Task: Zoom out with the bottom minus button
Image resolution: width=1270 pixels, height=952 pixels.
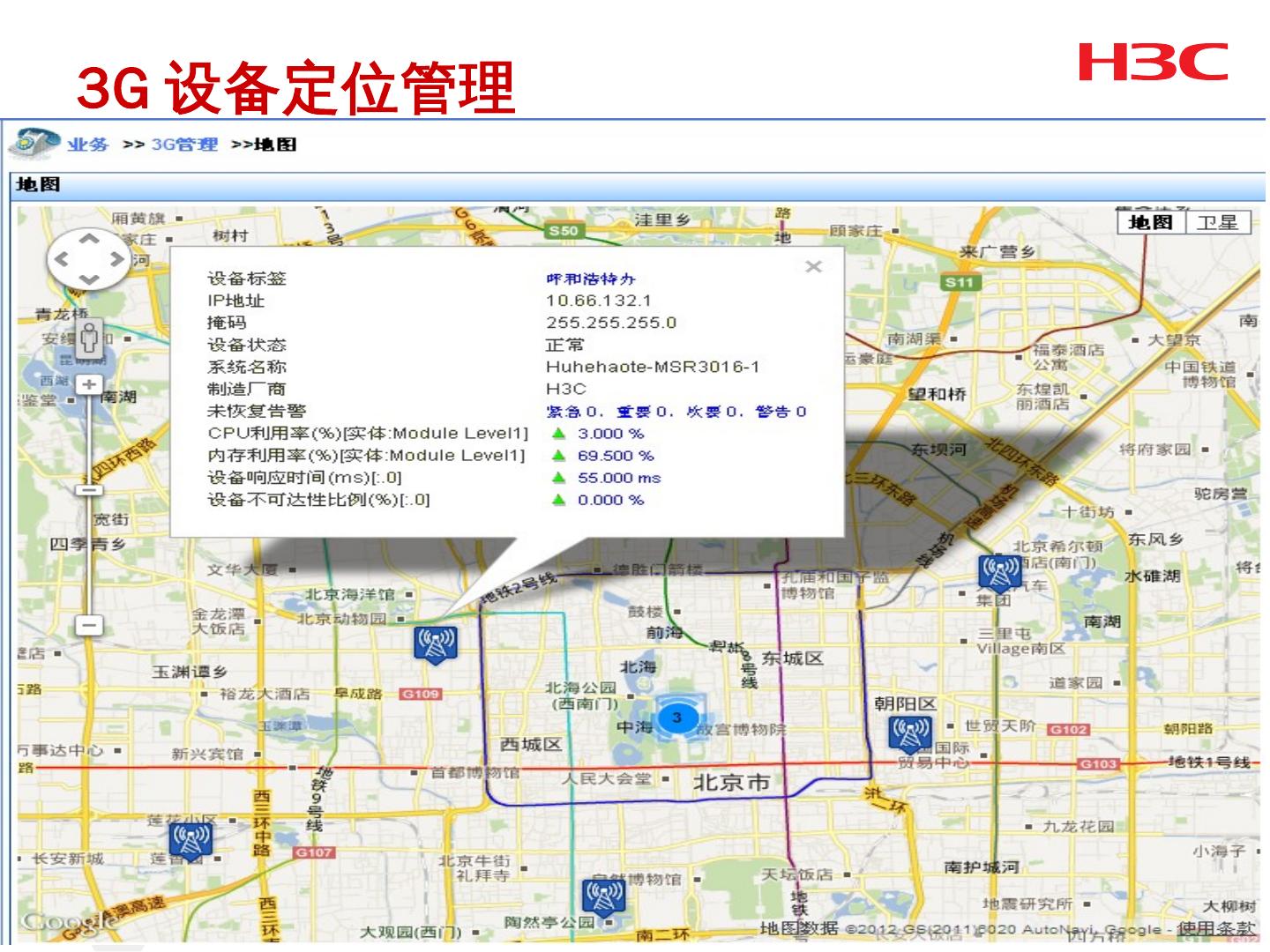Action: tap(89, 625)
